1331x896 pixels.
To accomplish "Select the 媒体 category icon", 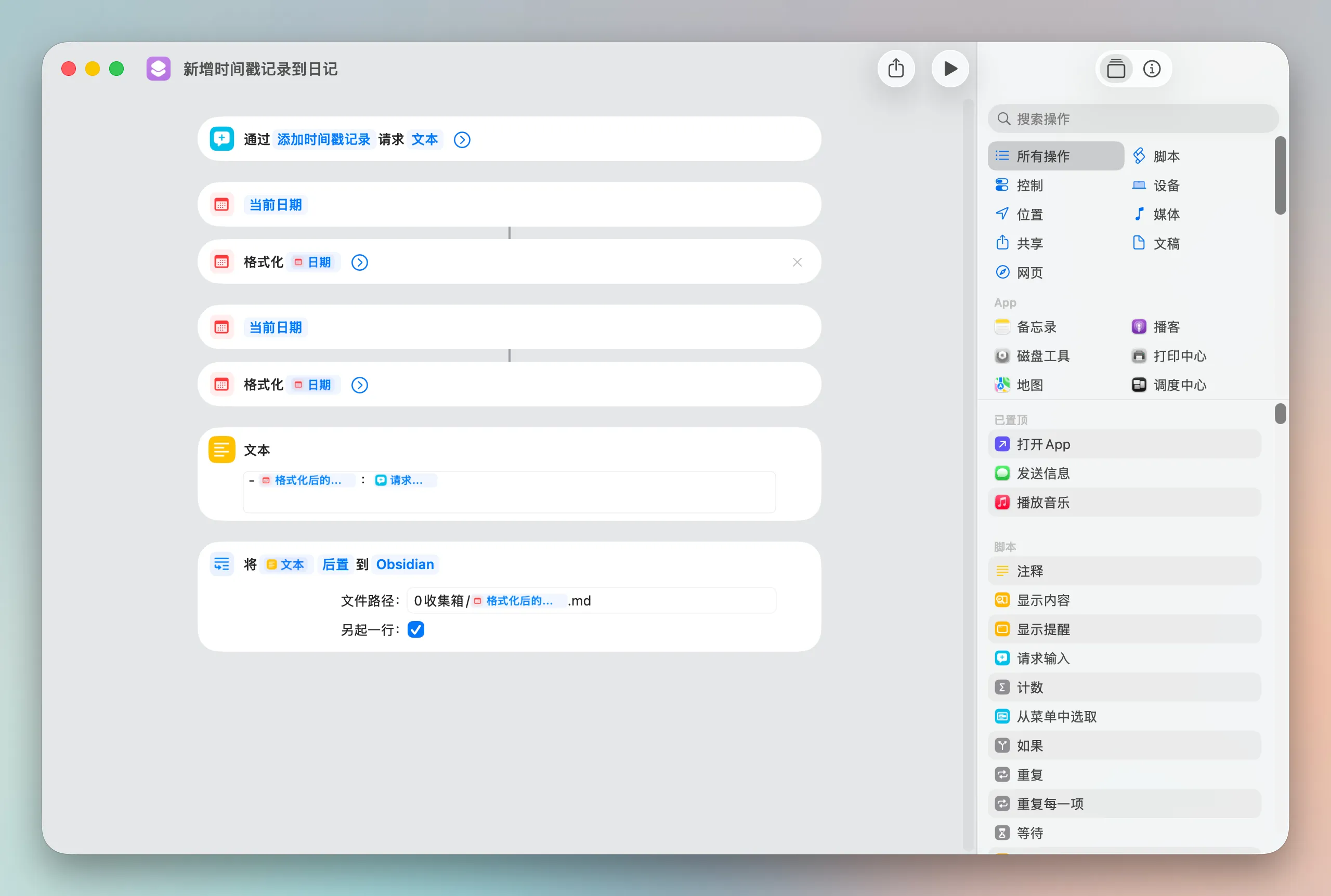I will tap(1139, 214).
